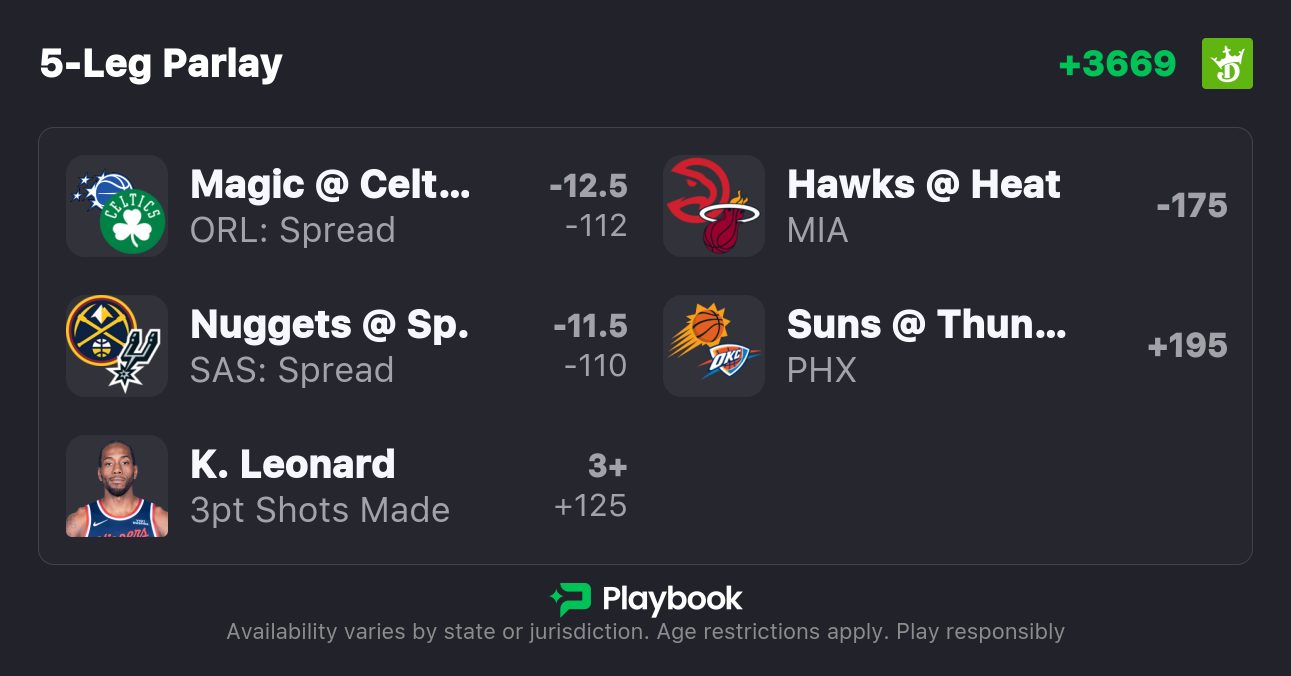Click the K. Leonard player headshot
1291x676 pixels.
pyautogui.click(x=117, y=486)
